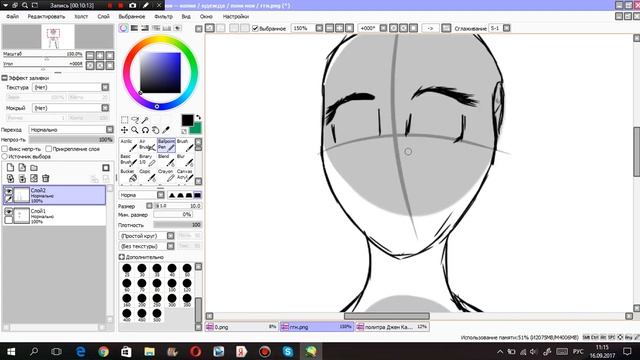
Task: Toggle pen pressure for Размер
Action: (x=149, y=206)
